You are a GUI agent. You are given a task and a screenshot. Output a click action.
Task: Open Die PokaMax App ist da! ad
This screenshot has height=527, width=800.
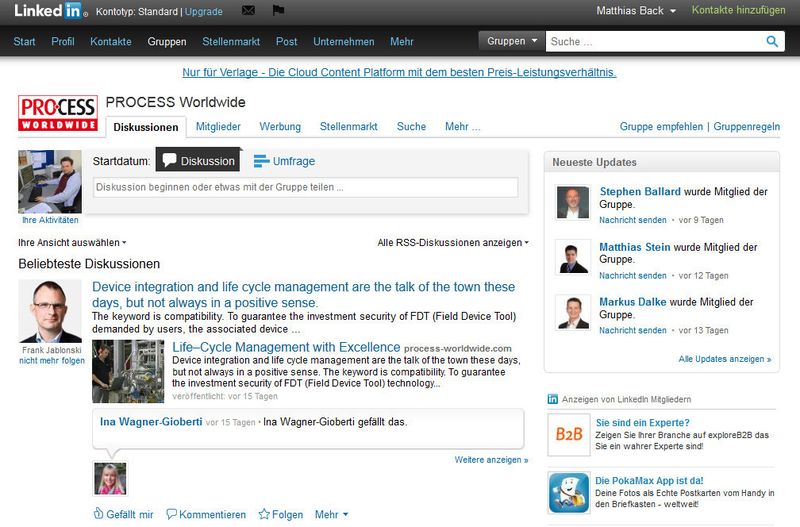tap(649, 480)
